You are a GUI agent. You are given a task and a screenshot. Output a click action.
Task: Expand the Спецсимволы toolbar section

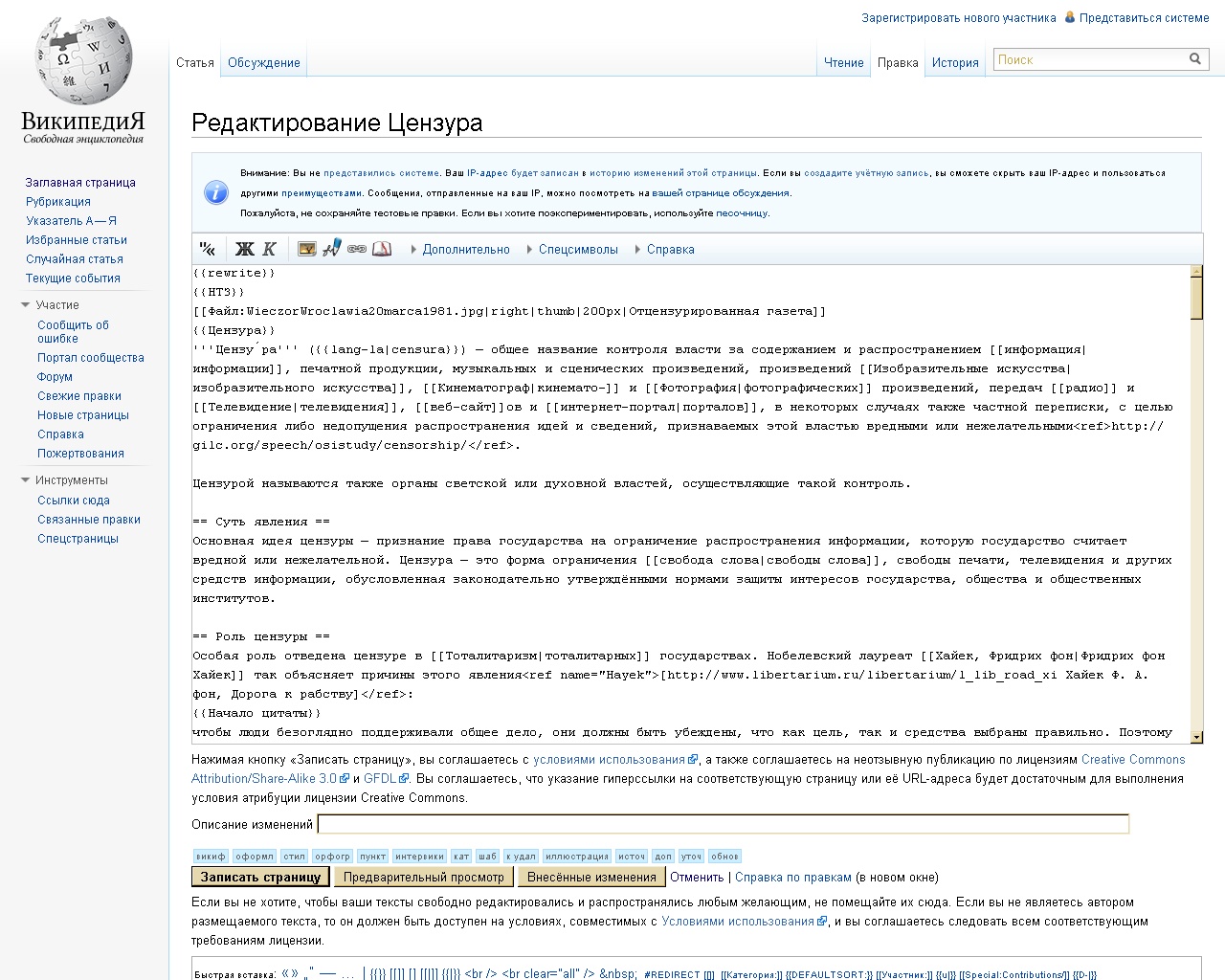coord(577,249)
